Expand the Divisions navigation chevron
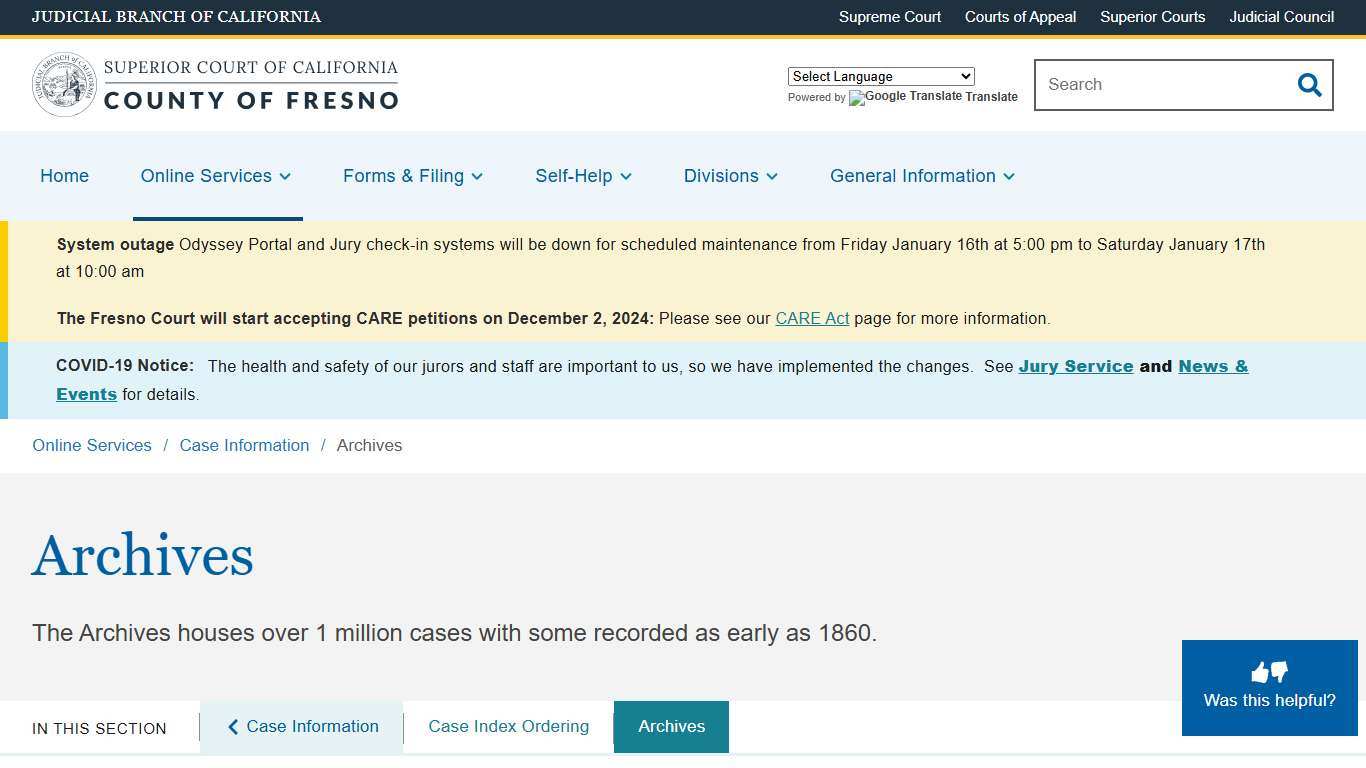This screenshot has width=1366, height=768. pyautogui.click(x=772, y=177)
